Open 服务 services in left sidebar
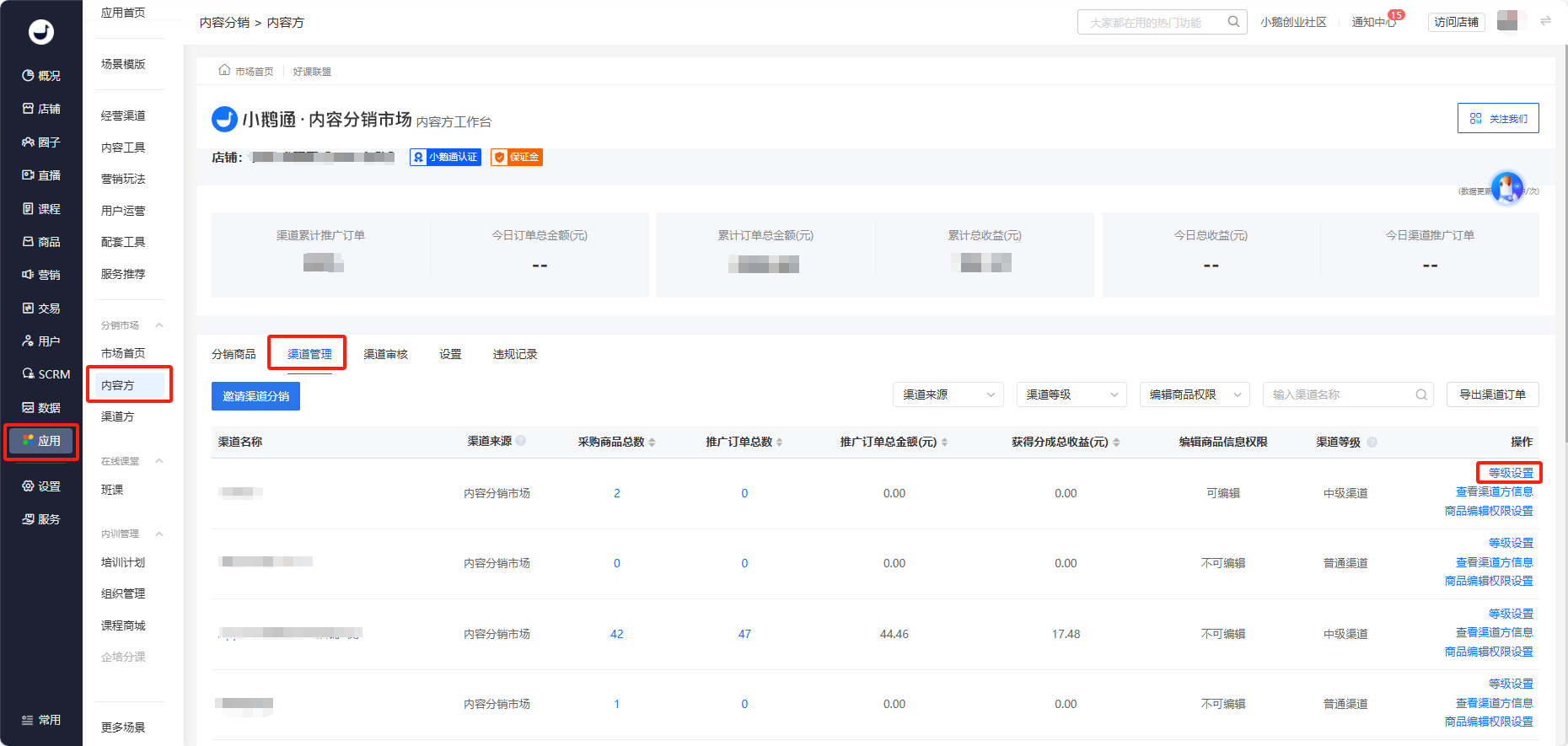 click(x=41, y=519)
